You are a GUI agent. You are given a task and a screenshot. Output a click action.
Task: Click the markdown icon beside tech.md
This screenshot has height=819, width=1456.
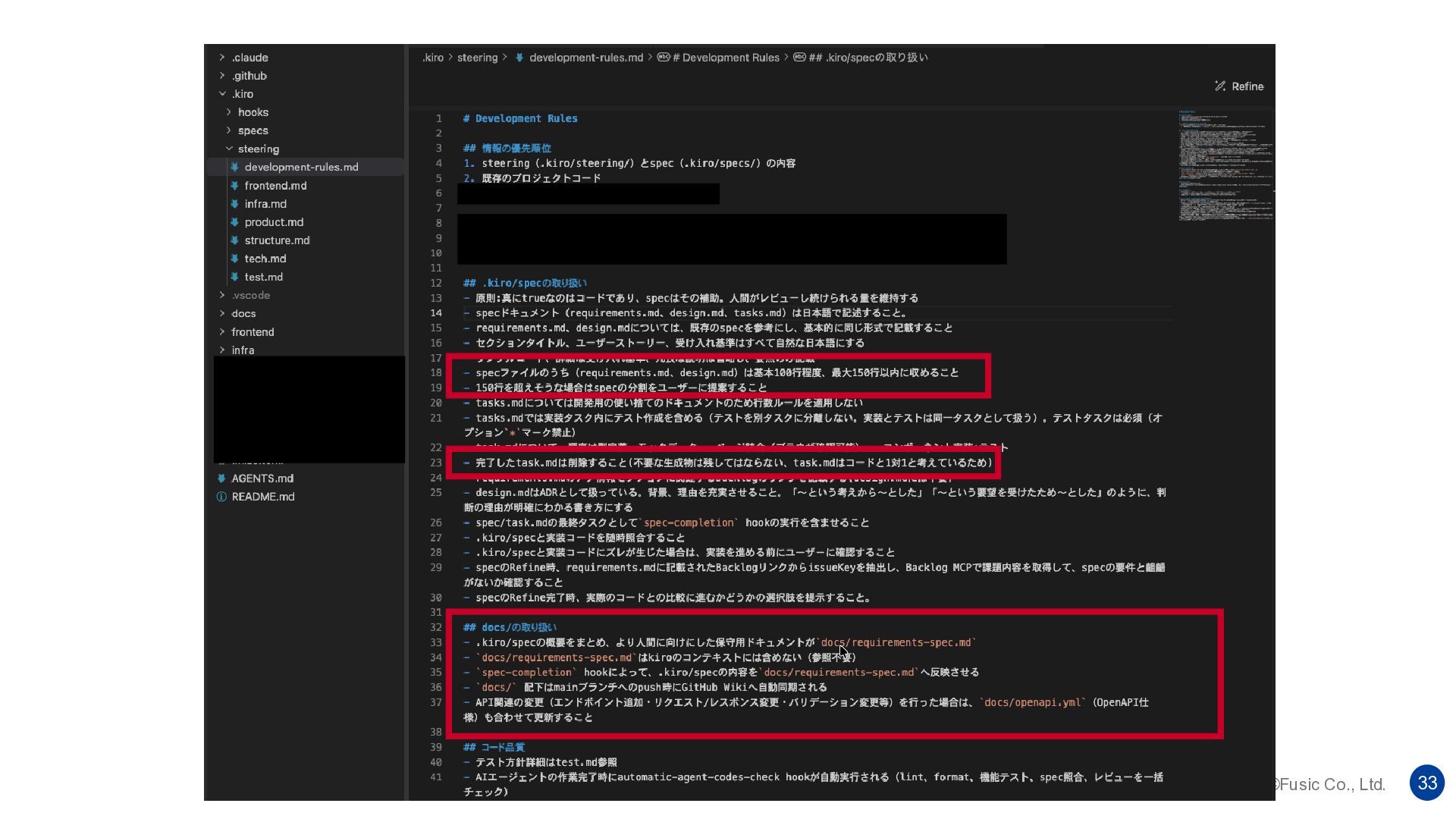[x=235, y=259]
